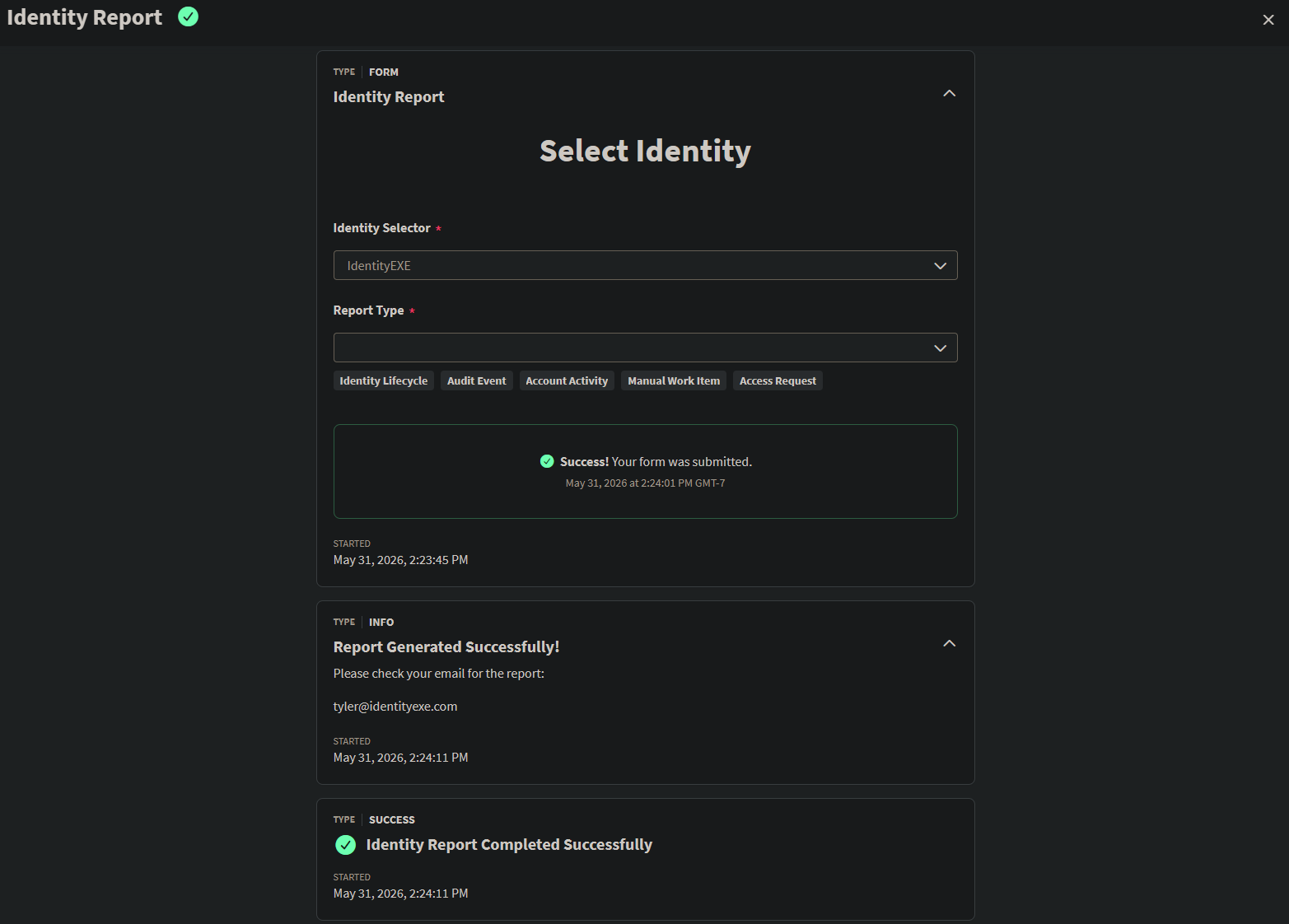This screenshot has height=924, width=1289.
Task: Click the Report Type dropdown arrow
Action: tap(940, 348)
